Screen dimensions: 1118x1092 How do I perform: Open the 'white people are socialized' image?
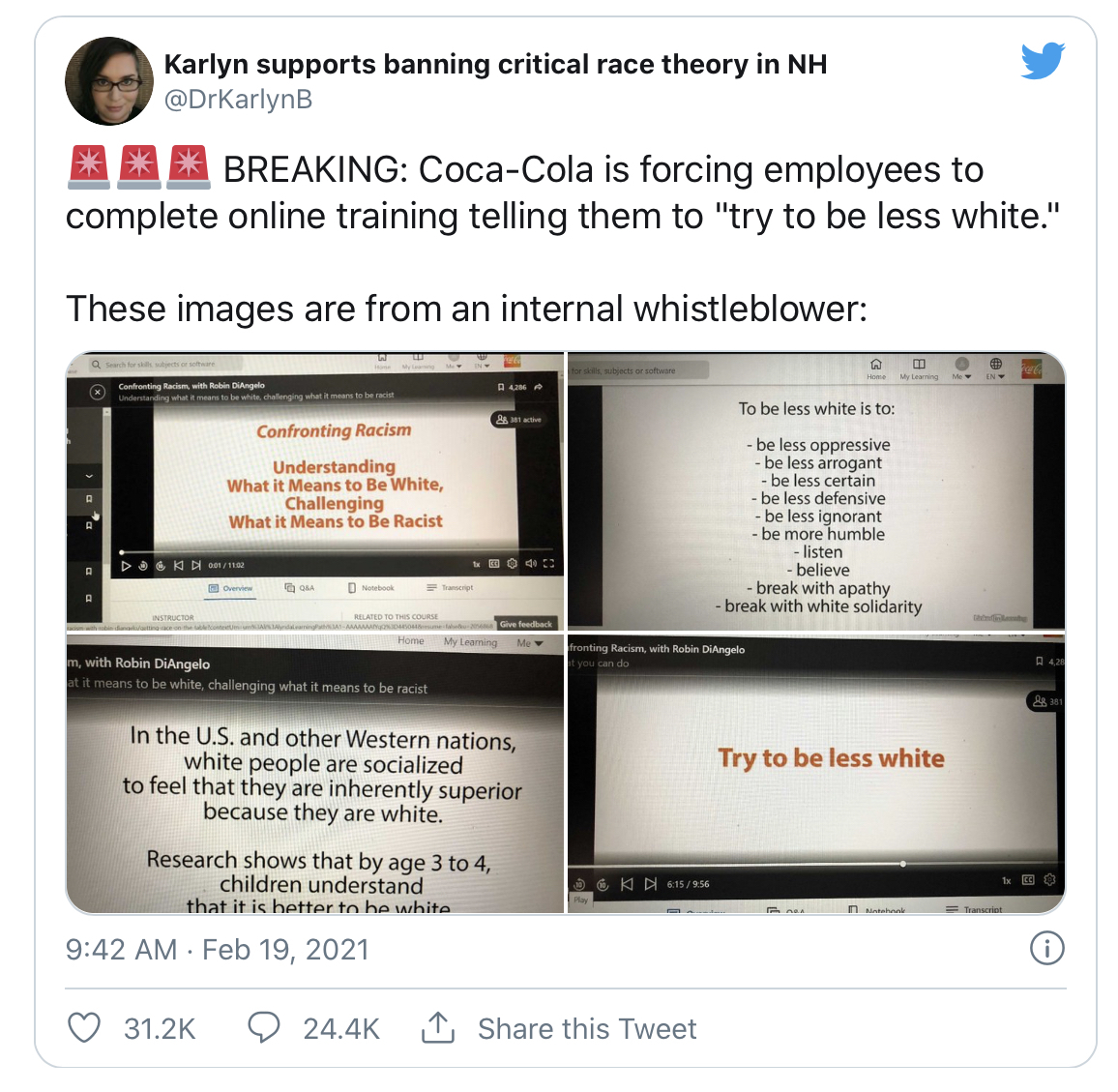tap(314, 774)
